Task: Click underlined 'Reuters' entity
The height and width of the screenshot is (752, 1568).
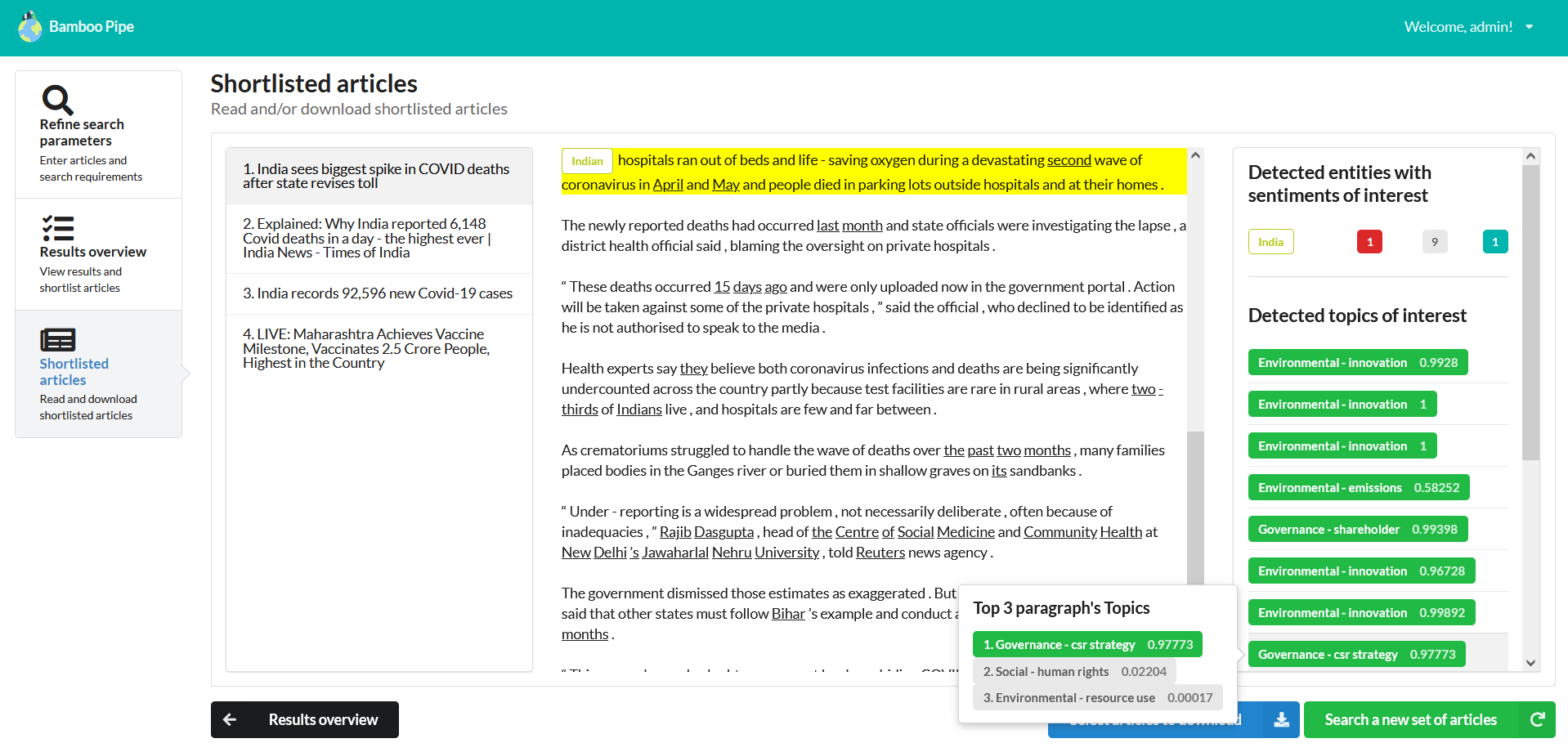Action: (880, 553)
